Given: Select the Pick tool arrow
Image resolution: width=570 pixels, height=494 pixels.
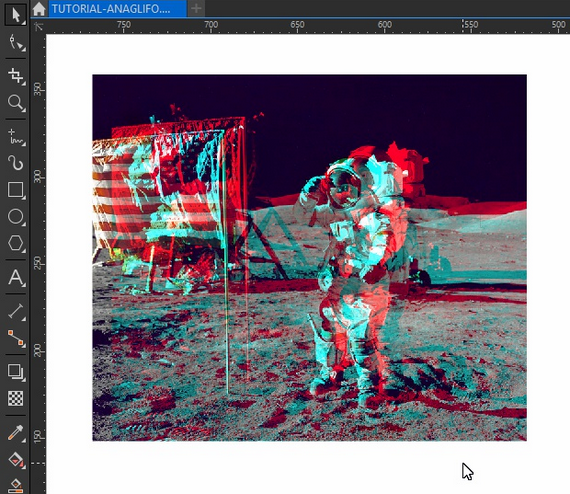Looking at the screenshot, I should click(x=15, y=15).
